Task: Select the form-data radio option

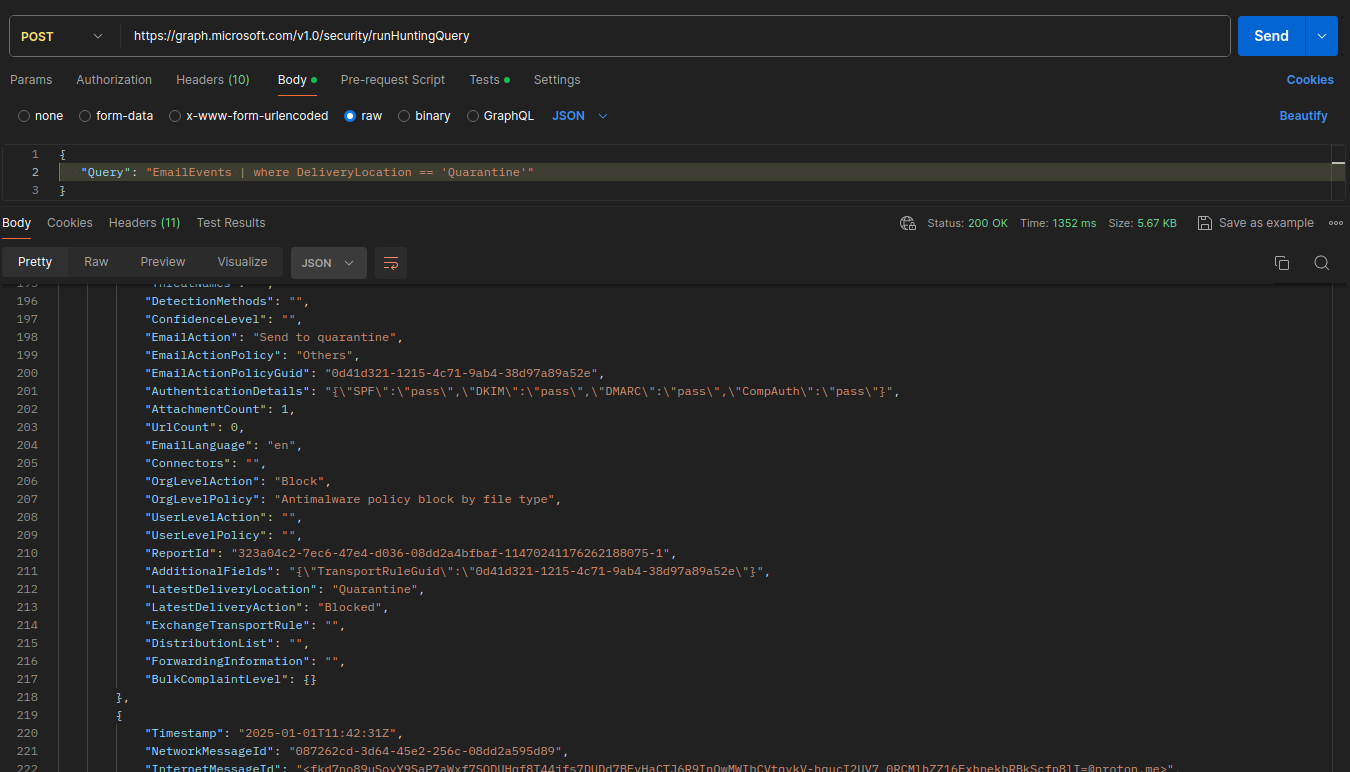Action: (85, 116)
